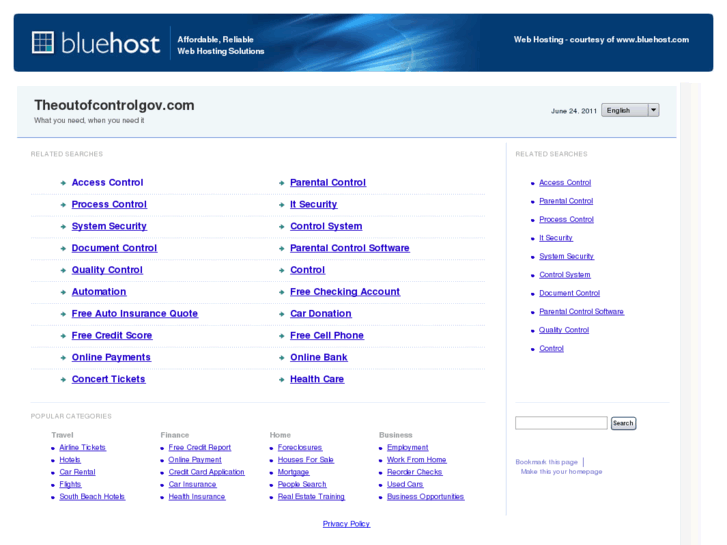Click the 'June 24, 2011' date text
This screenshot has height=545, width=727.
(574, 111)
